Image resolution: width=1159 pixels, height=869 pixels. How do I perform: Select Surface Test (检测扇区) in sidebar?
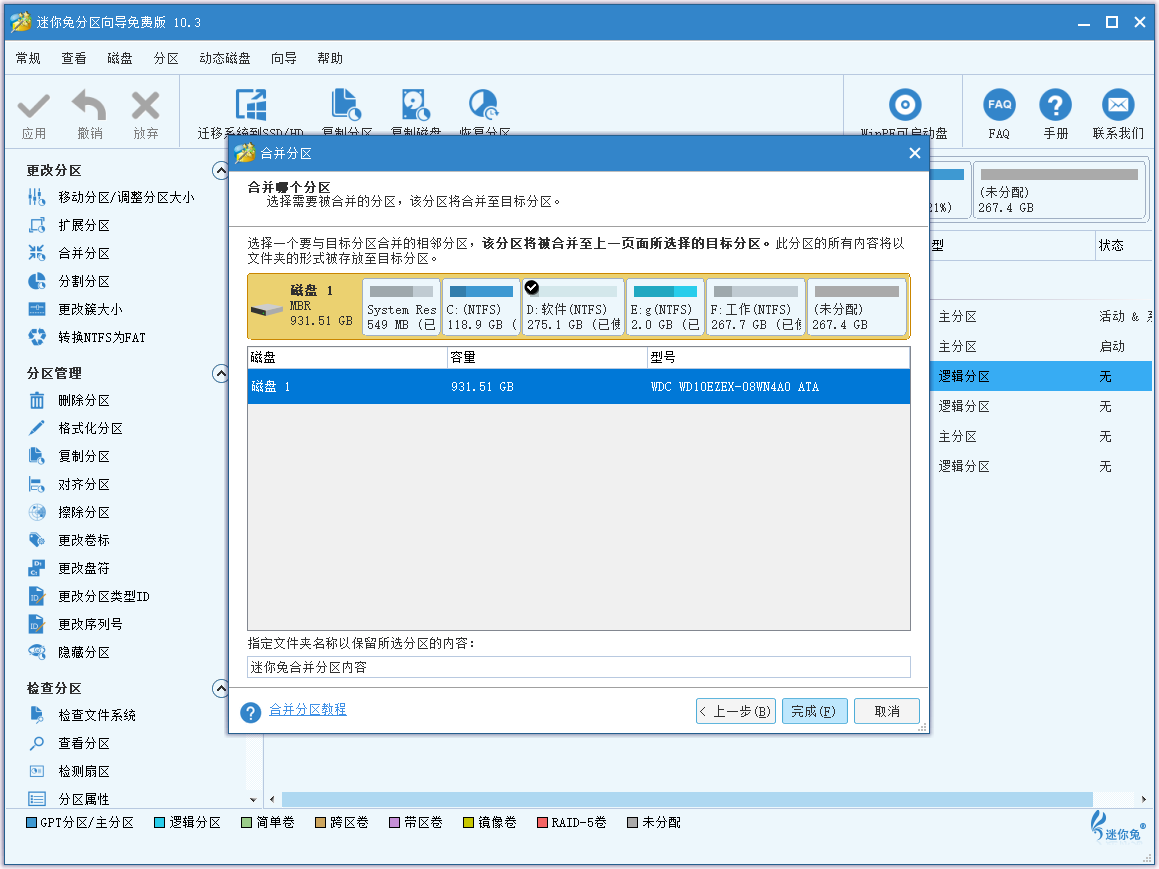click(69, 771)
